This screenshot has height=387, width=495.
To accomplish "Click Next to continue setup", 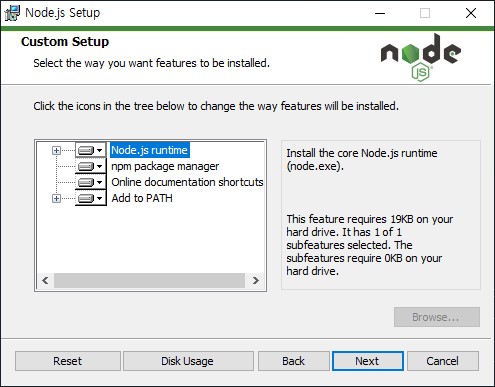I will 368,361.
